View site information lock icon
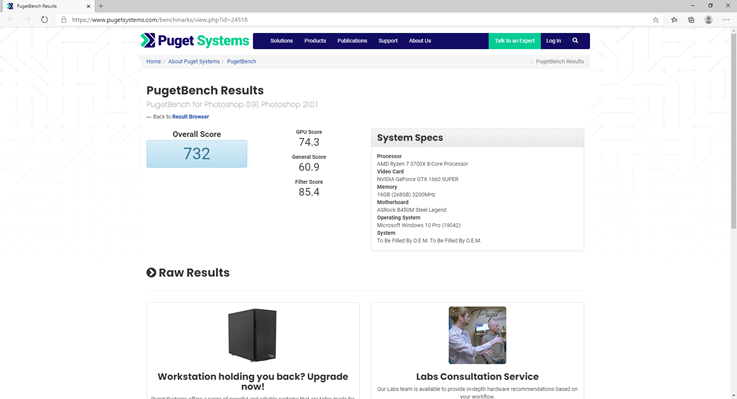The height and width of the screenshot is (399, 737). coord(63,20)
